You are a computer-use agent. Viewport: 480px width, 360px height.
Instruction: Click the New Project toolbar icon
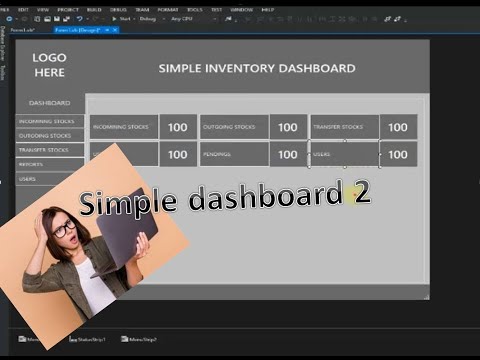pos(37,19)
